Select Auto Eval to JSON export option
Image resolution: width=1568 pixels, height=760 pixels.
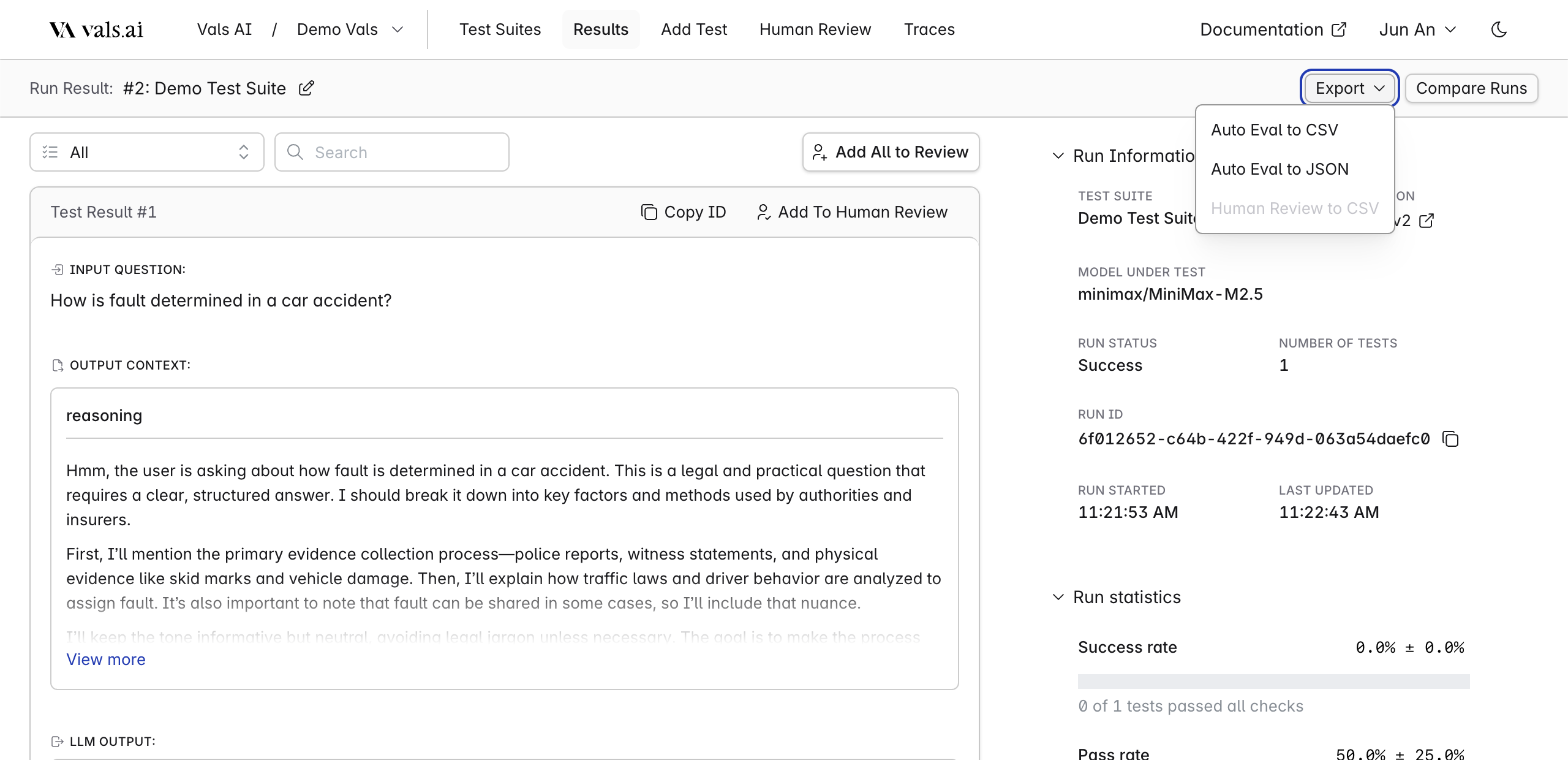1280,169
